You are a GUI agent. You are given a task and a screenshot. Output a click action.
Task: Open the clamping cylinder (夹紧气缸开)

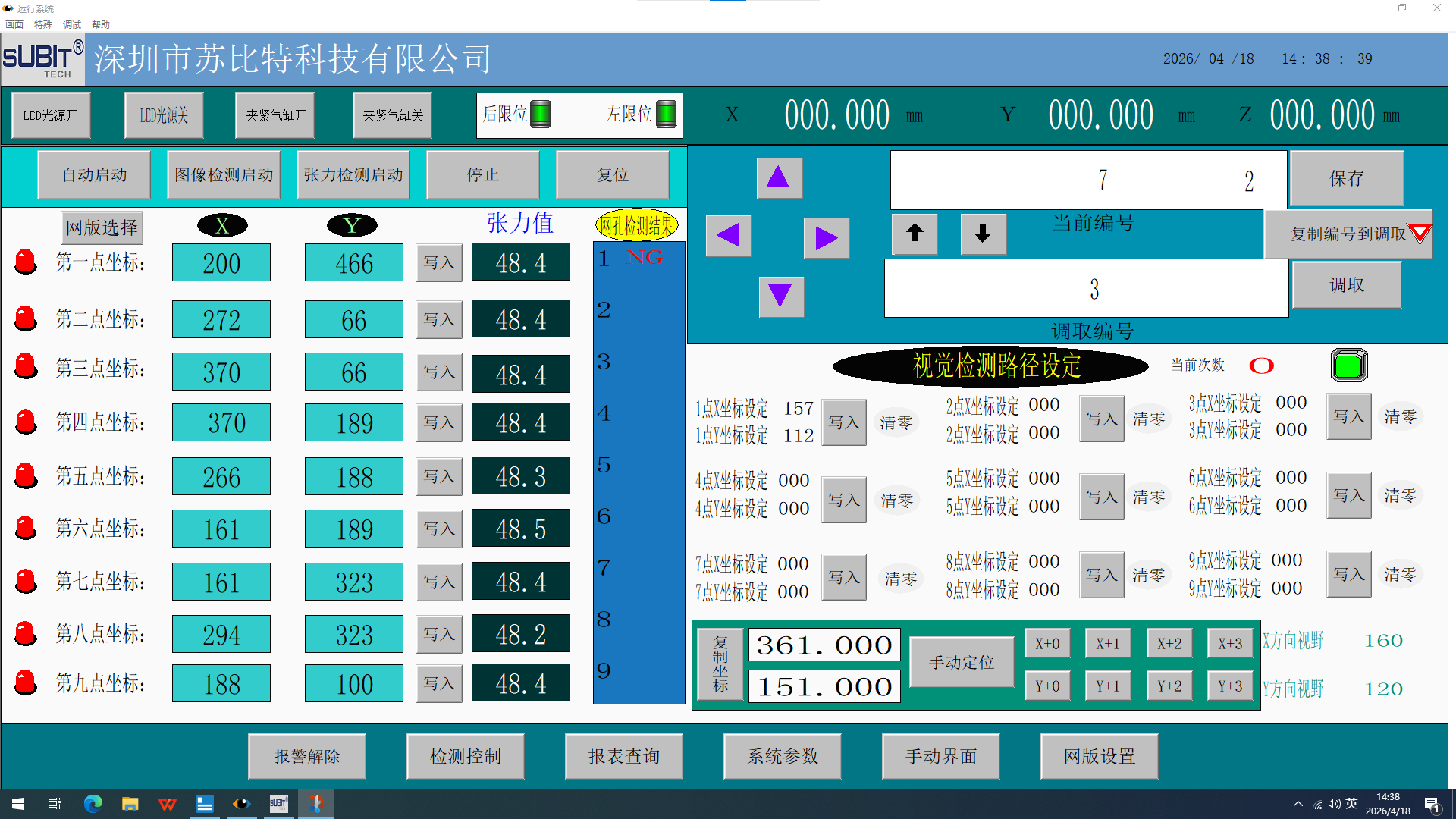pos(275,115)
